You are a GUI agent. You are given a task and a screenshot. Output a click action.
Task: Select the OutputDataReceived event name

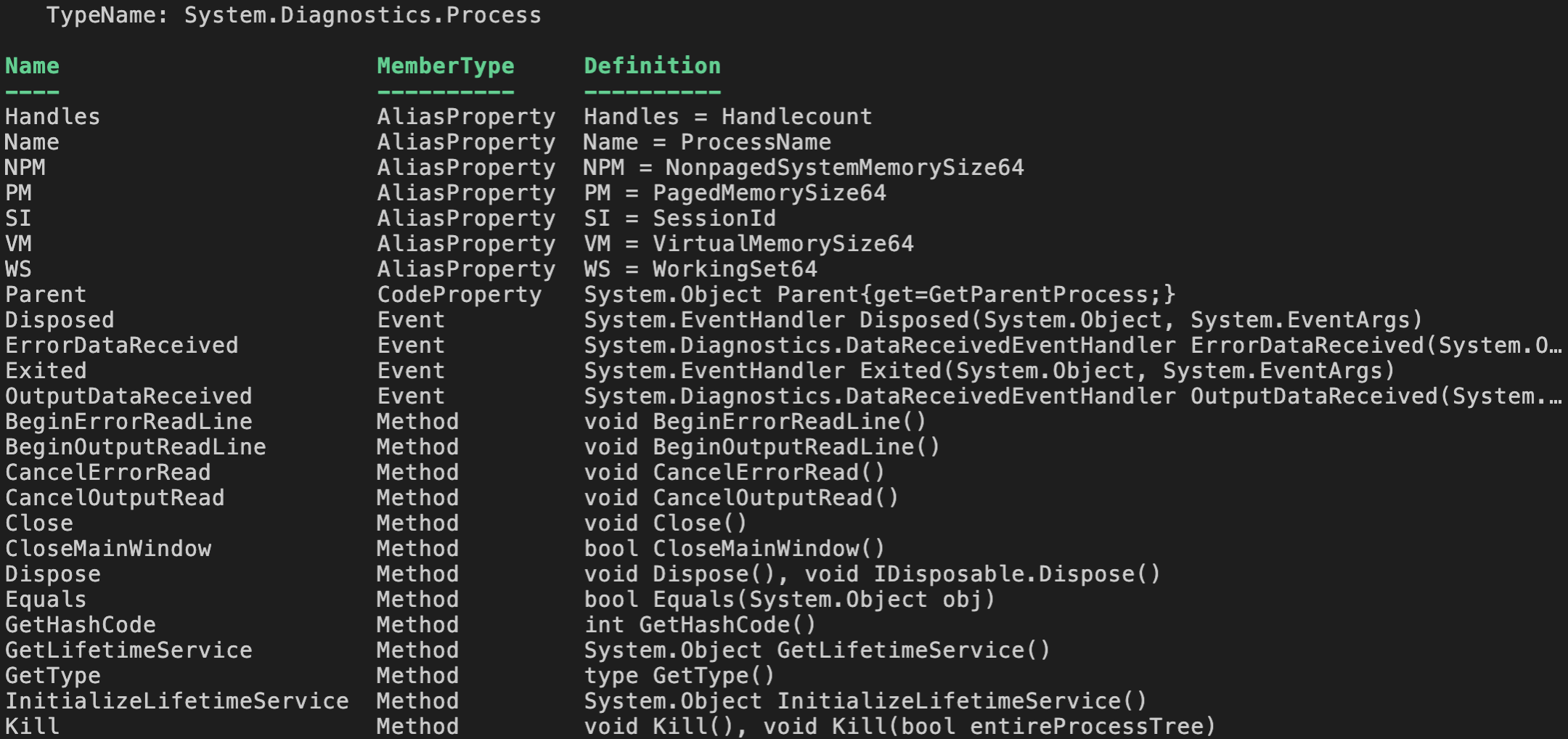pyautogui.click(x=128, y=396)
